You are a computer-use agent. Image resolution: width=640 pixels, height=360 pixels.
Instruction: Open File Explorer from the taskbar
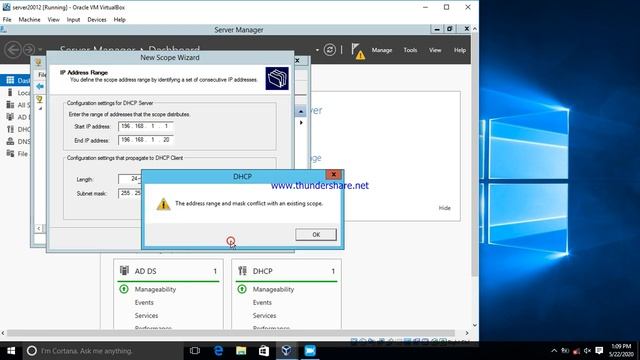click(x=241, y=351)
